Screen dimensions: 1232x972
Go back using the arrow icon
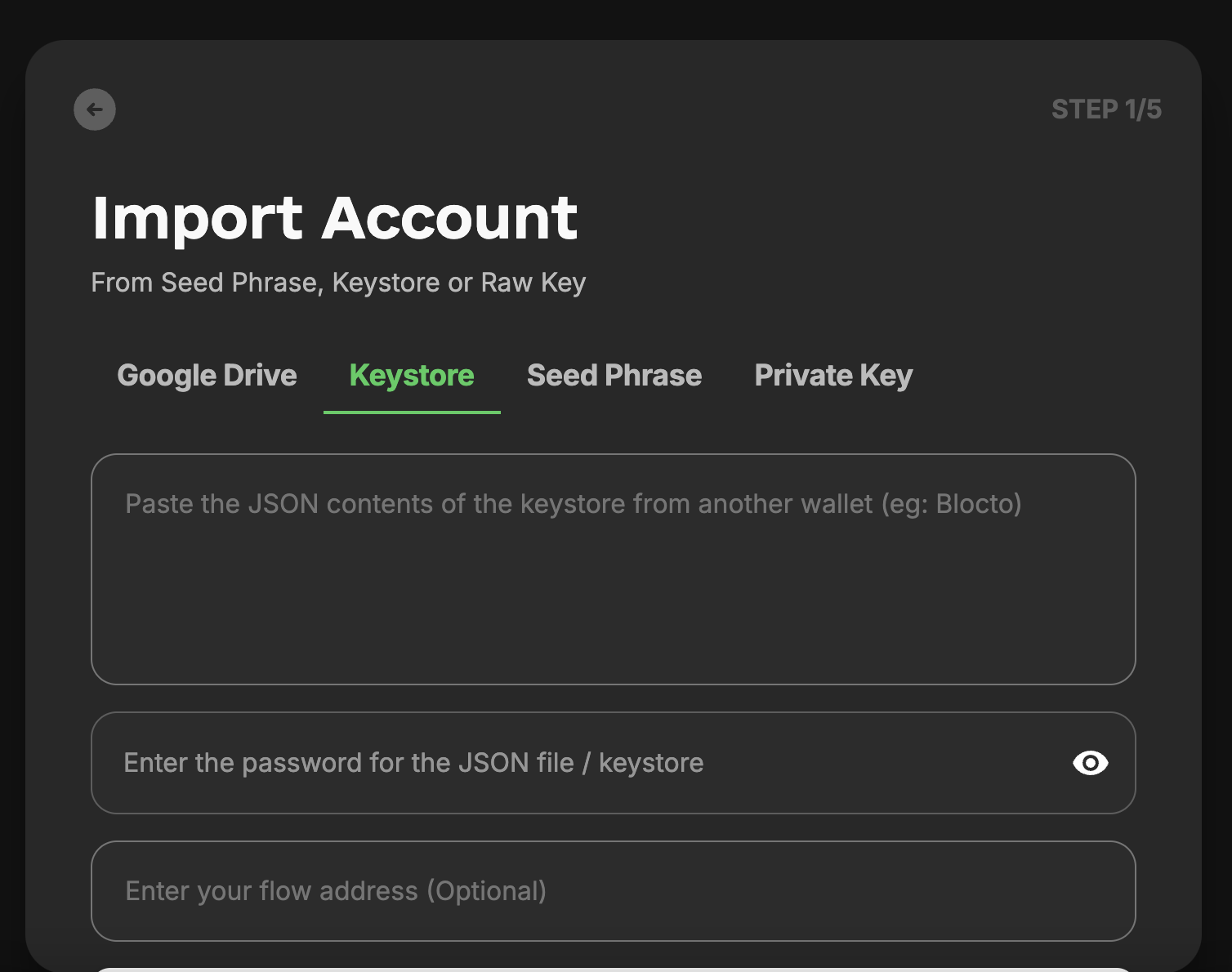click(95, 109)
